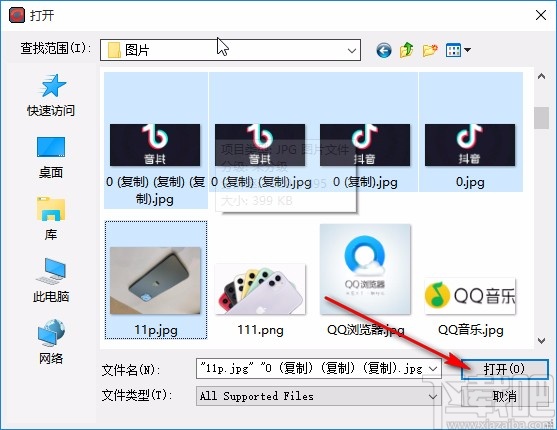Click the scrollbar up arrow

541,76
